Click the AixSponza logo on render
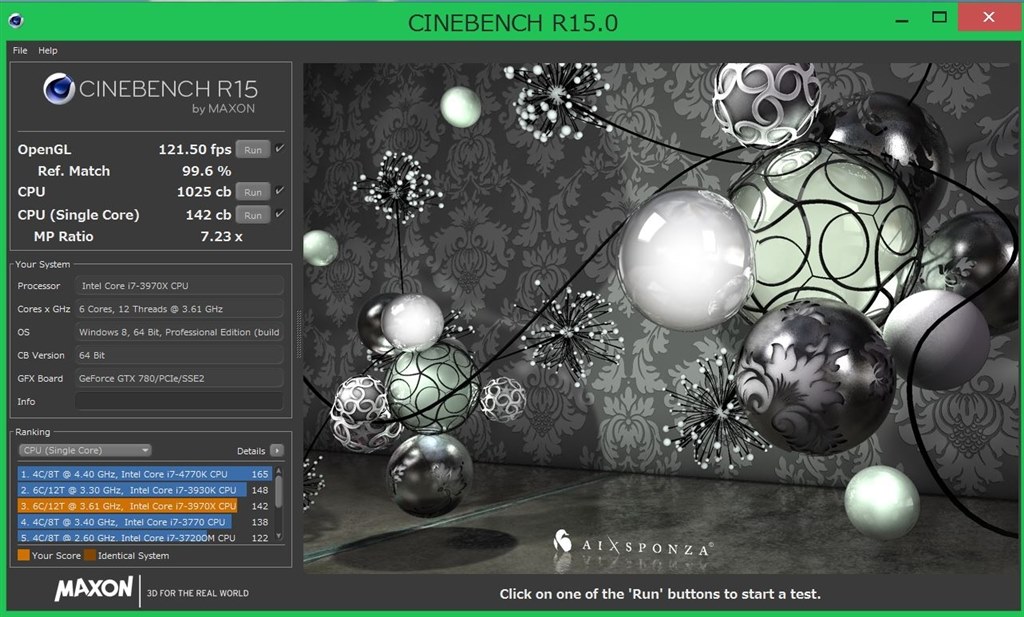Viewport: 1024px width, 617px height. point(633,544)
